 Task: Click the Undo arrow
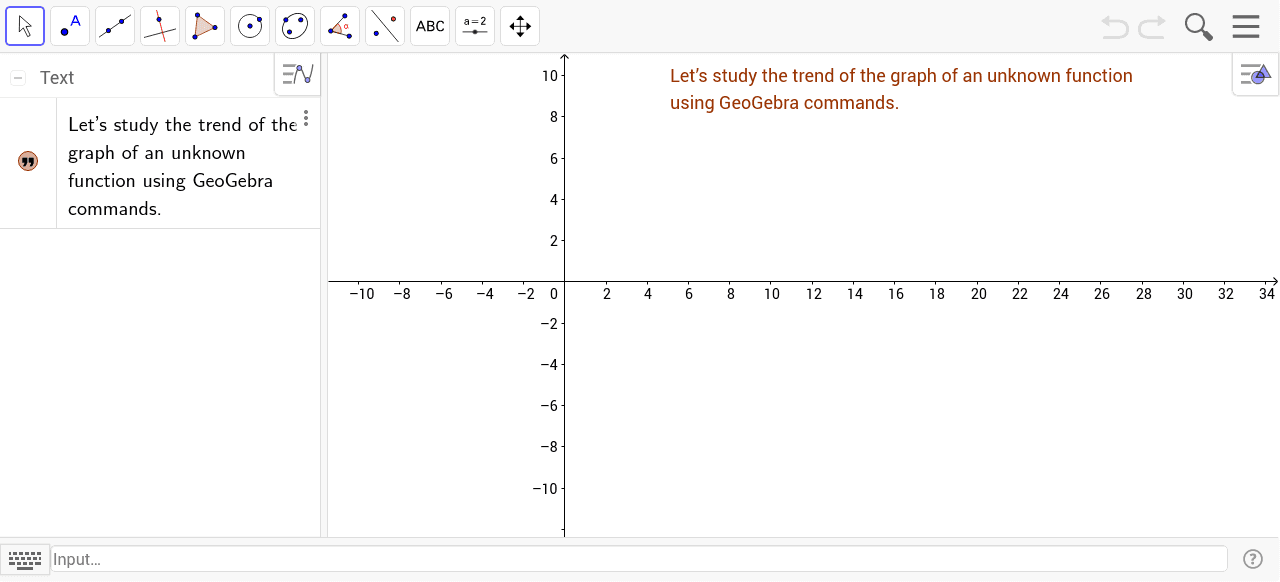click(1115, 27)
